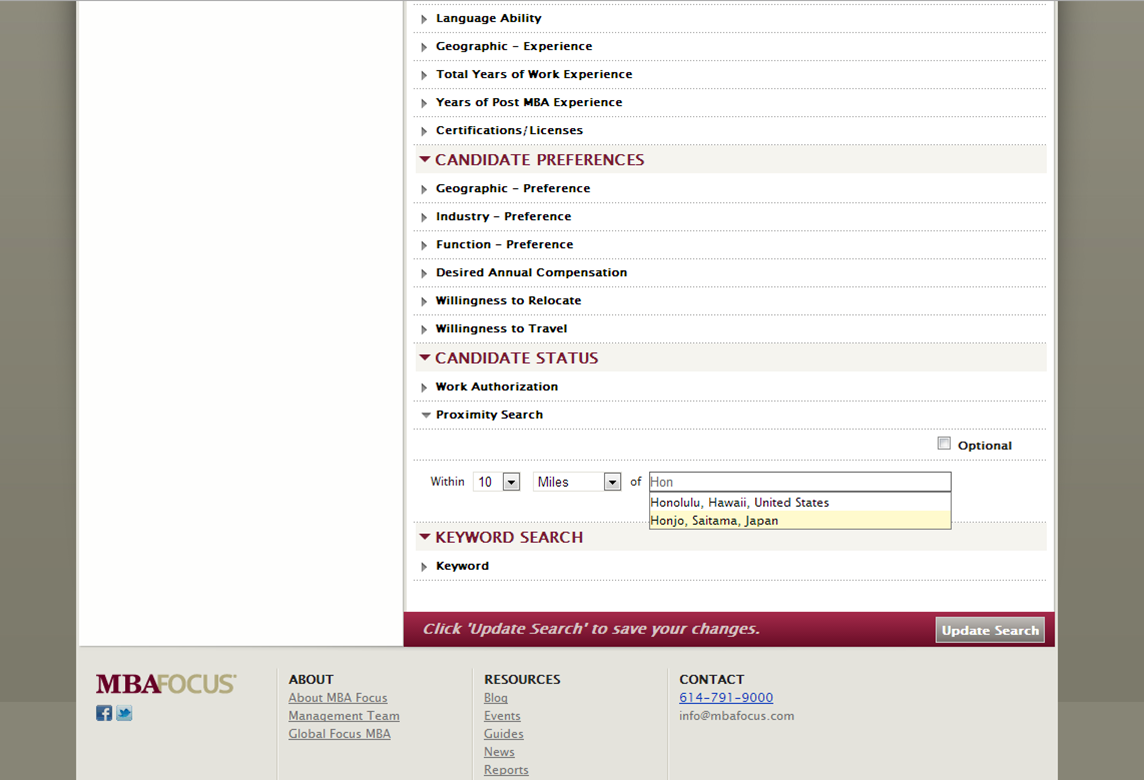Click the 614-791-9000 phone number link
The width and height of the screenshot is (1144, 780).
click(726, 698)
